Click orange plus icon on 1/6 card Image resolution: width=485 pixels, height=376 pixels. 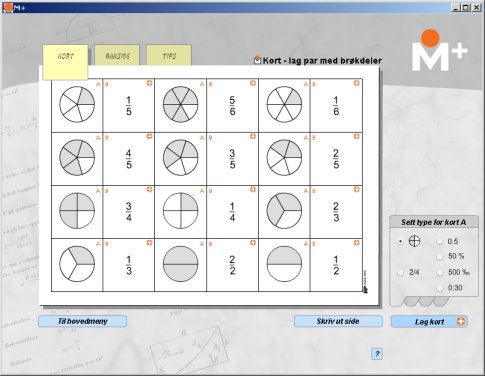point(357,83)
